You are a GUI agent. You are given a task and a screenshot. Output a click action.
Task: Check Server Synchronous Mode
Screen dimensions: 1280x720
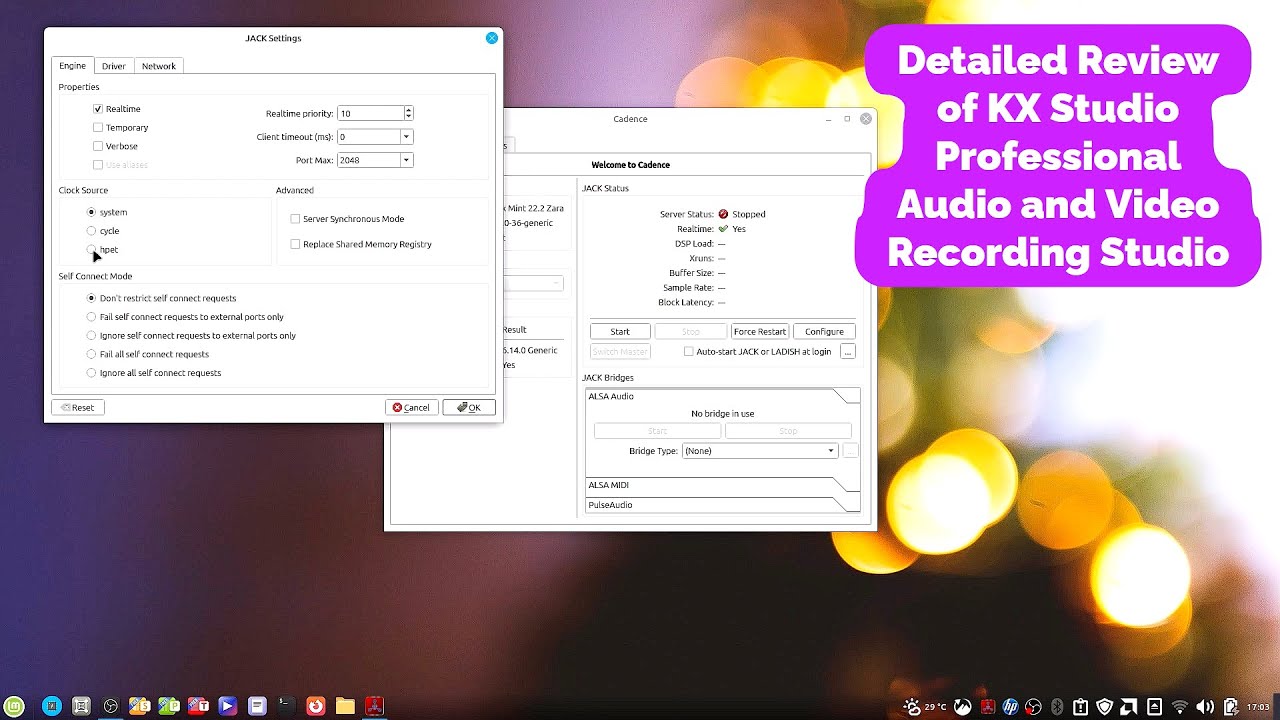[x=295, y=219]
